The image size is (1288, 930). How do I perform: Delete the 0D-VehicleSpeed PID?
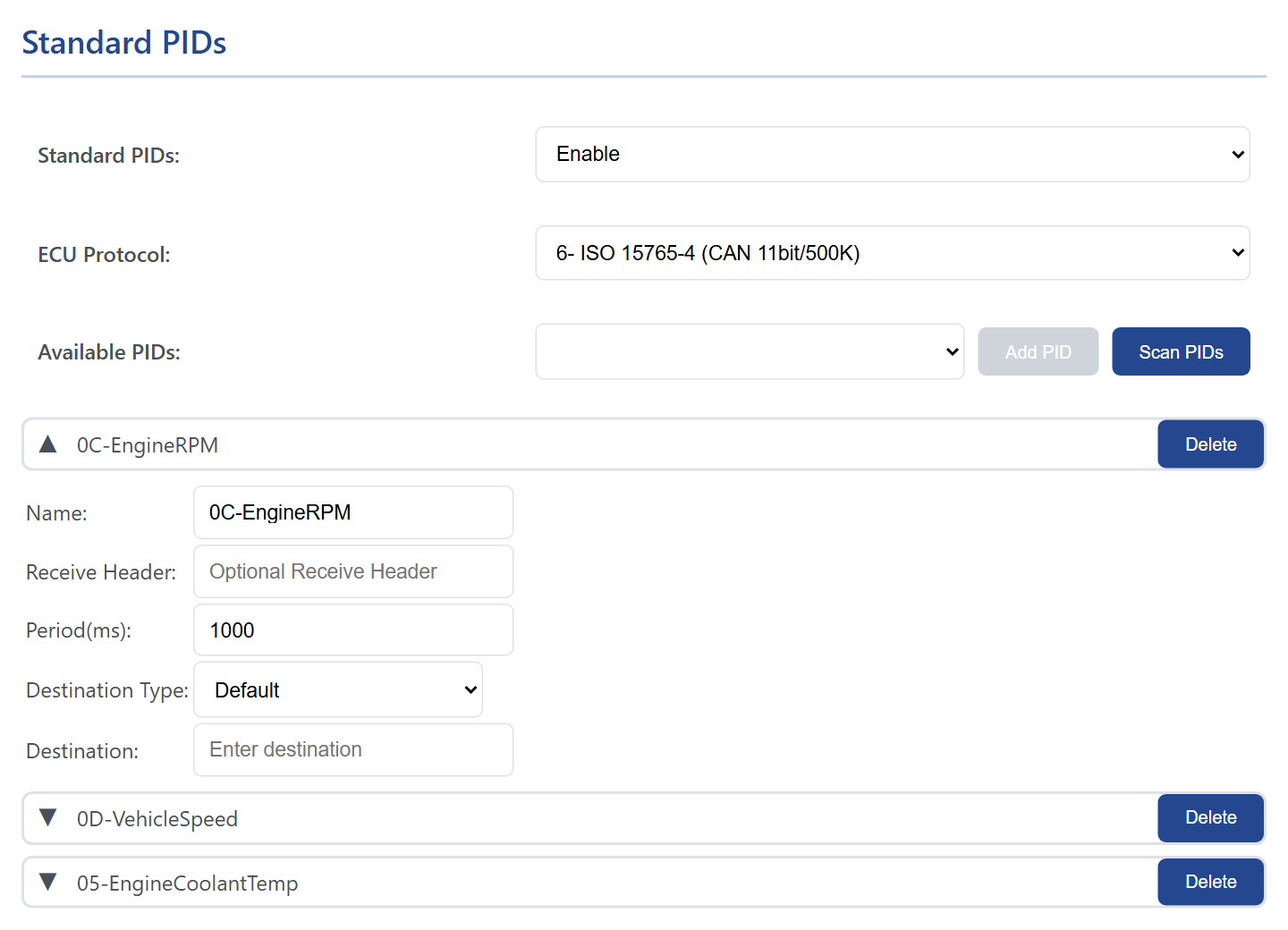tap(1211, 817)
